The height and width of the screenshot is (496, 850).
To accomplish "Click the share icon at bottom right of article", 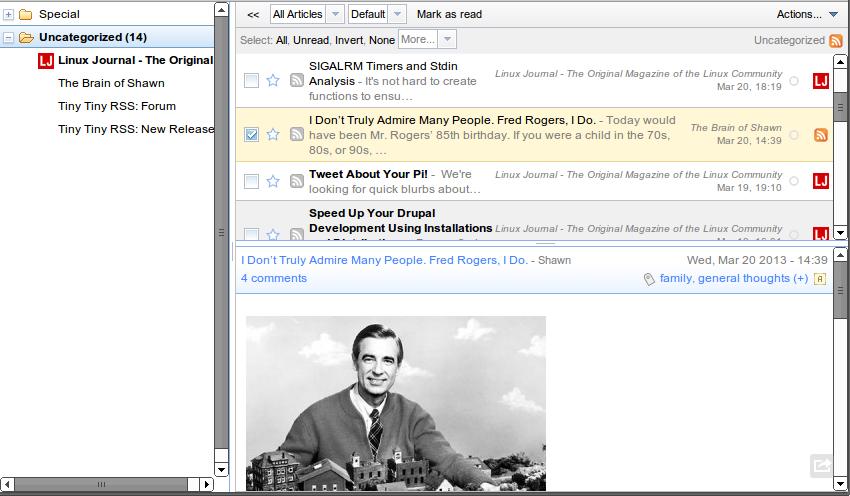I will coord(821,465).
